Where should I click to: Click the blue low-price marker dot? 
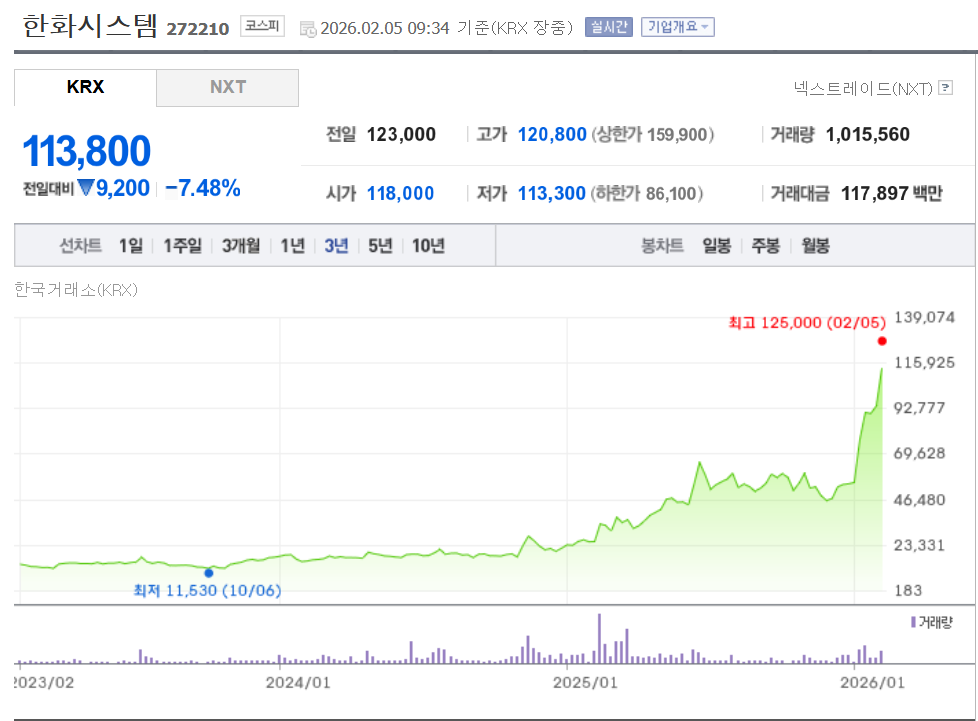click(x=209, y=573)
